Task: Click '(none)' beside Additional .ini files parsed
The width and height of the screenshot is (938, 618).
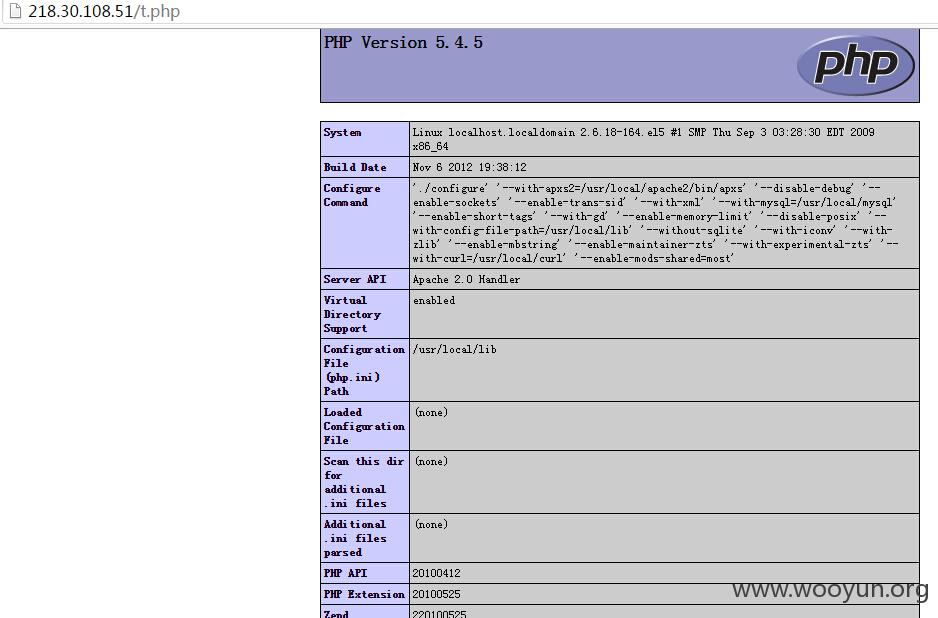Action: [431, 524]
